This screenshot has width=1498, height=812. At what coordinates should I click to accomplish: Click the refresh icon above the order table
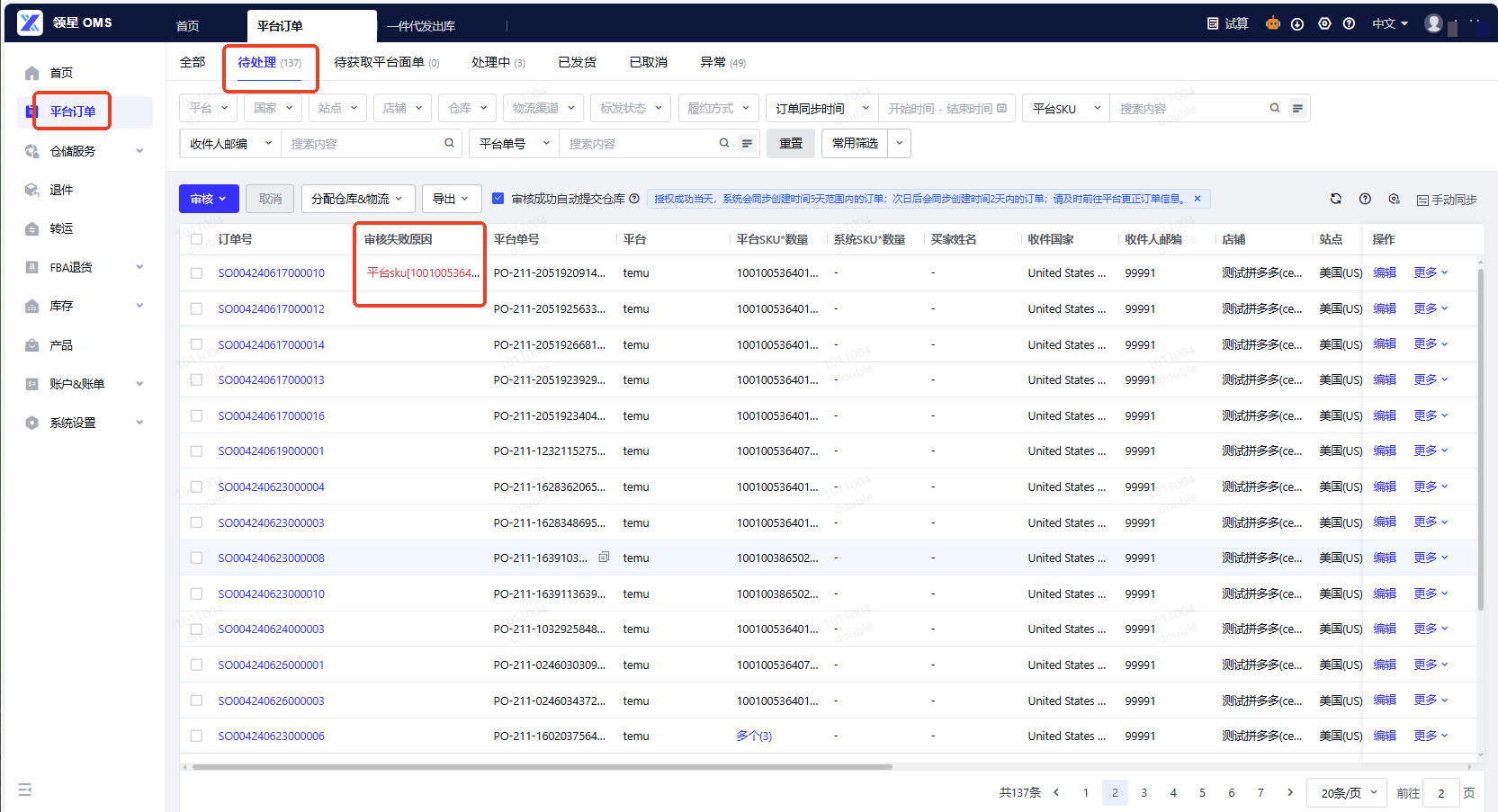(x=1336, y=199)
